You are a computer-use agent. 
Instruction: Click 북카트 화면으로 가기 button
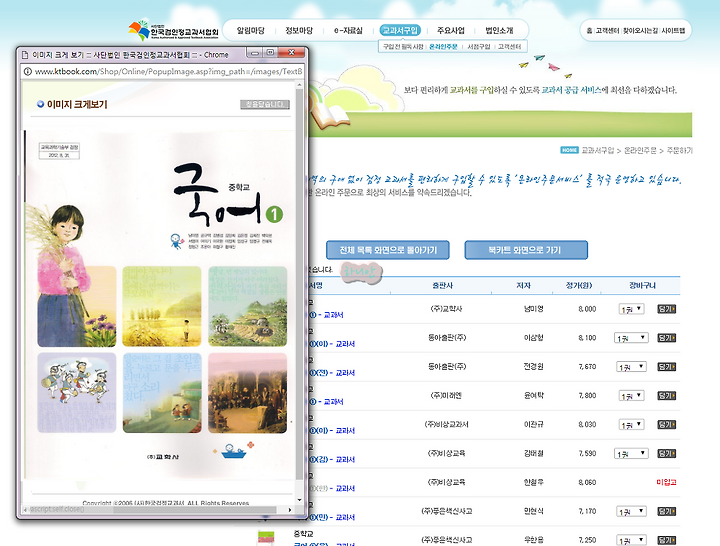(x=526, y=250)
